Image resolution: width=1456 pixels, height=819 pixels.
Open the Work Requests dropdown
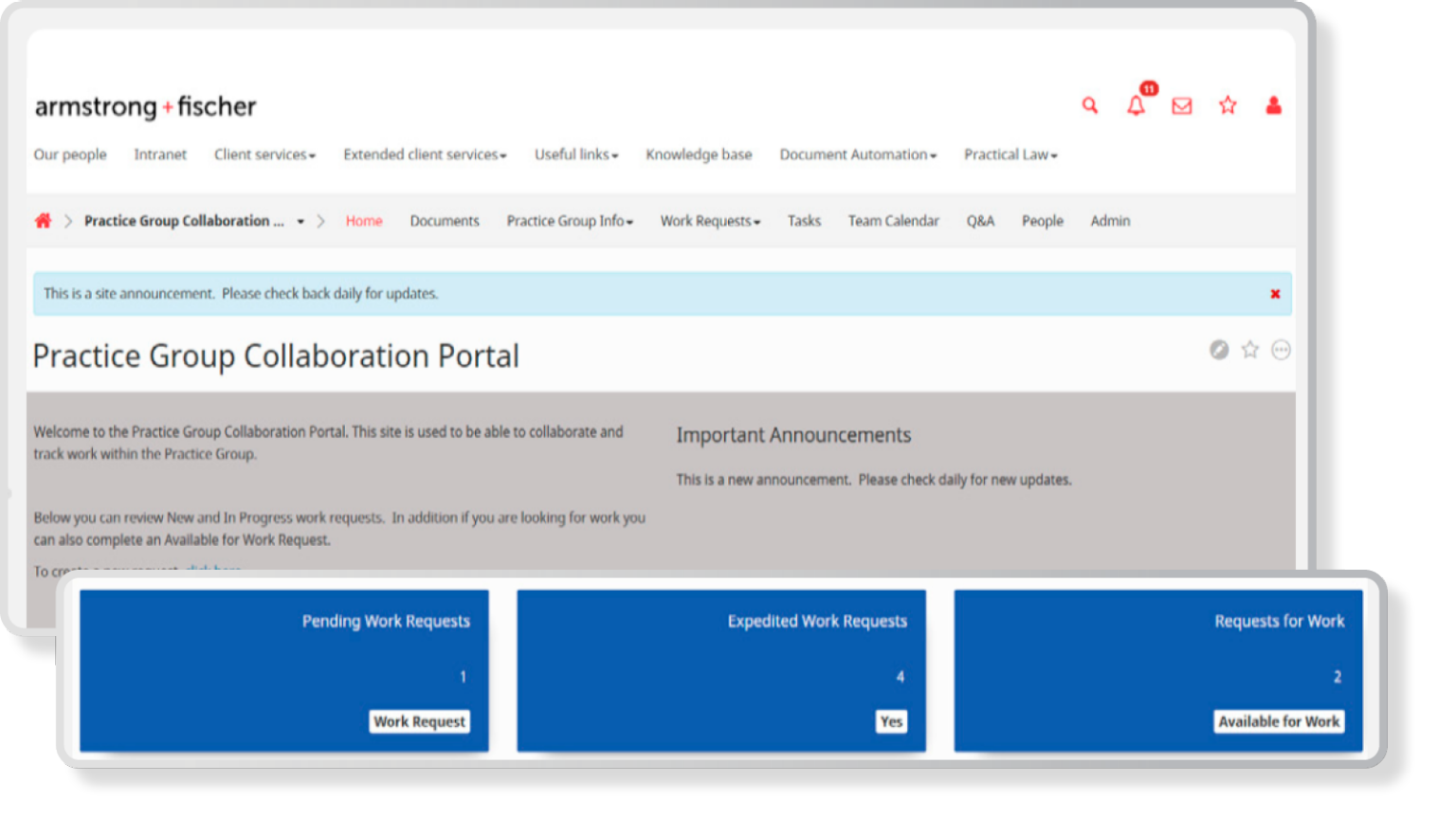710,221
